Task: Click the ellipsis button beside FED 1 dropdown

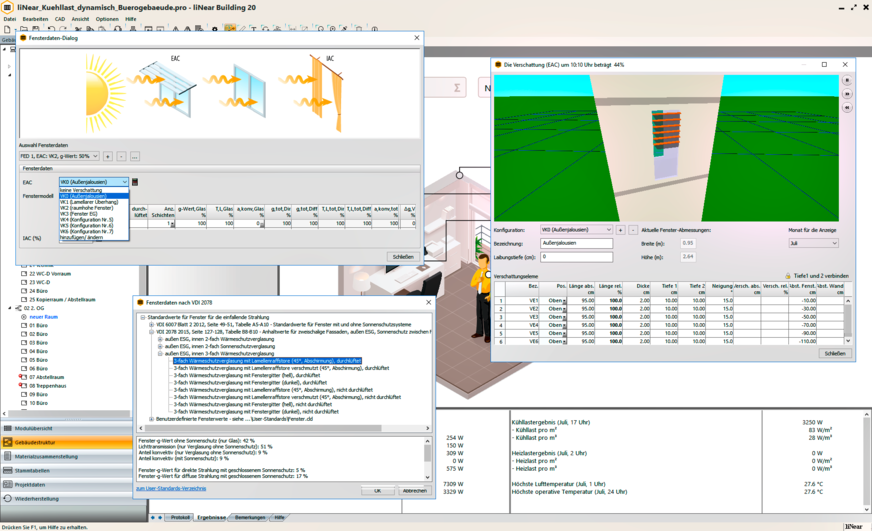Action: coord(135,156)
